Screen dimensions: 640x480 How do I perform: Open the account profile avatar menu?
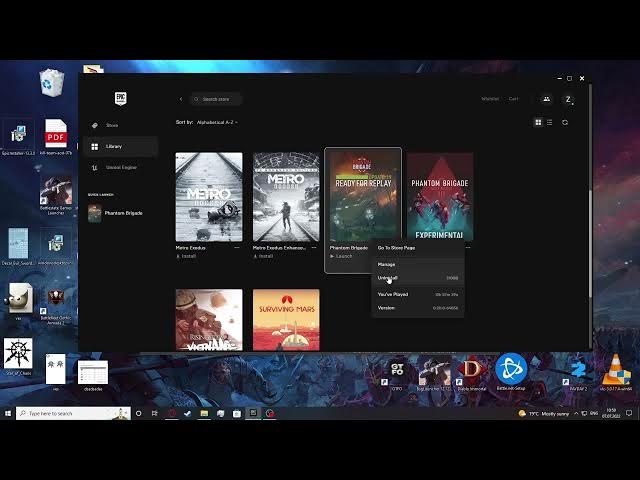(x=568, y=99)
